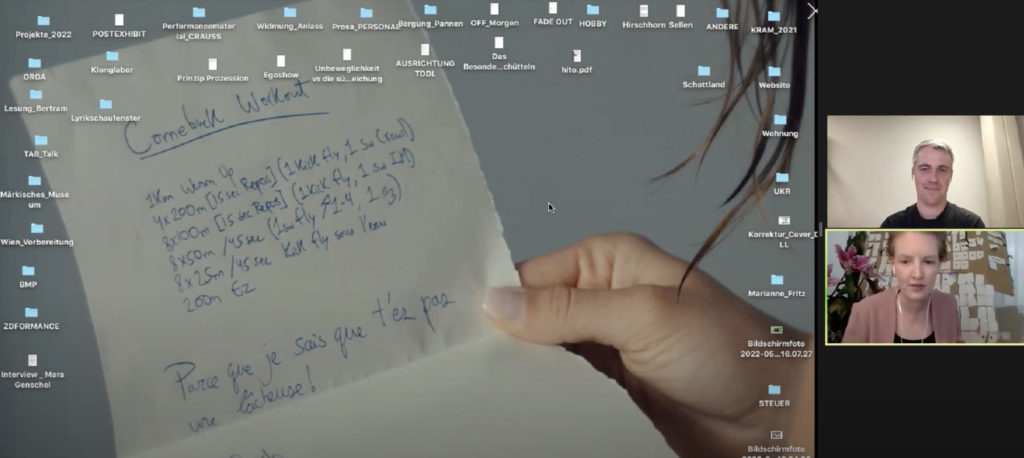This screenshot has width=1024, height=458.
Task: Select the HOBBY folder
Action: point(593,10)
